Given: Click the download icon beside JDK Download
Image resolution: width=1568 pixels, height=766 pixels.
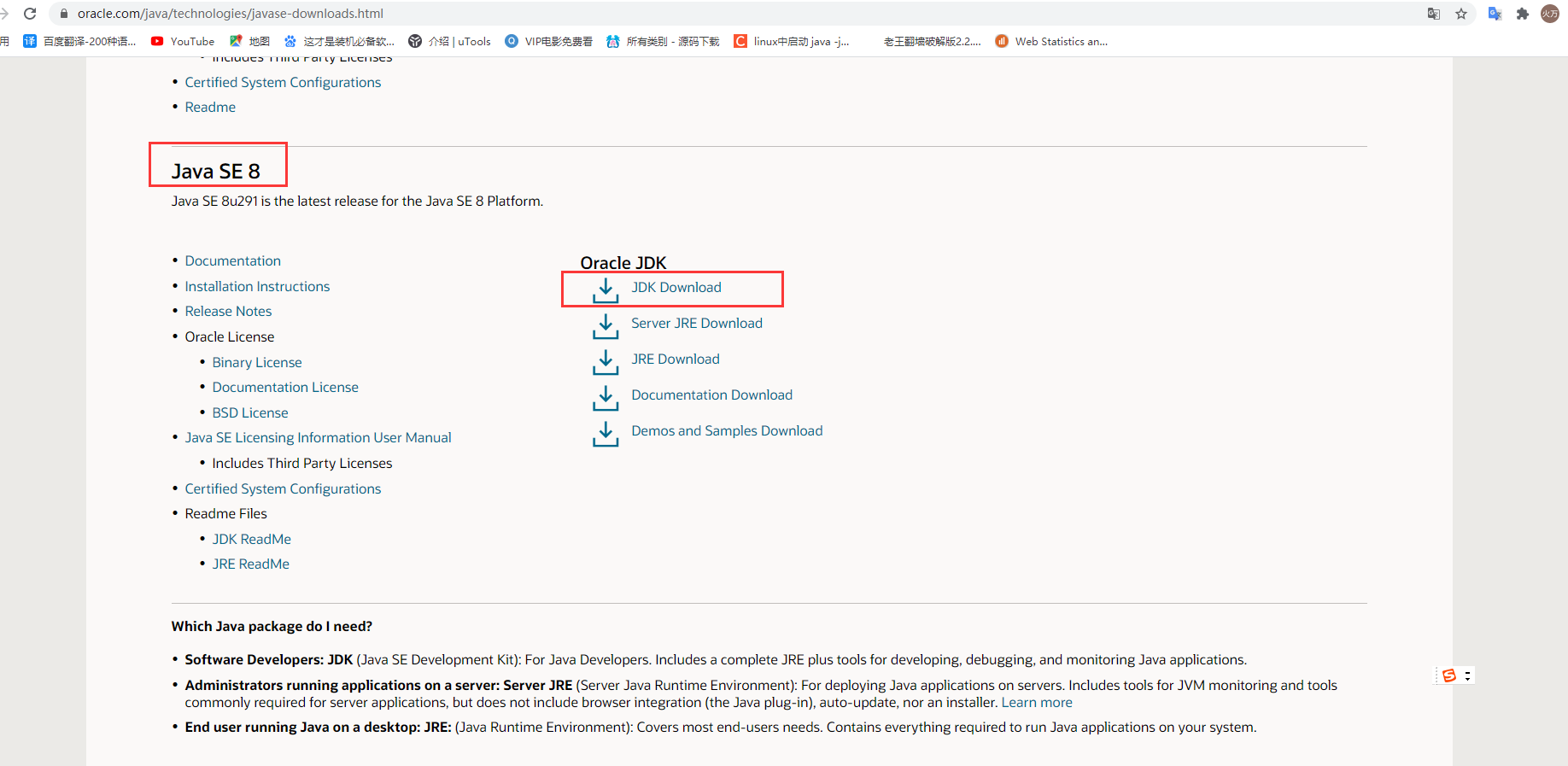Looking at the screenshot, I should pyautogui.click(x=606, y=289).
